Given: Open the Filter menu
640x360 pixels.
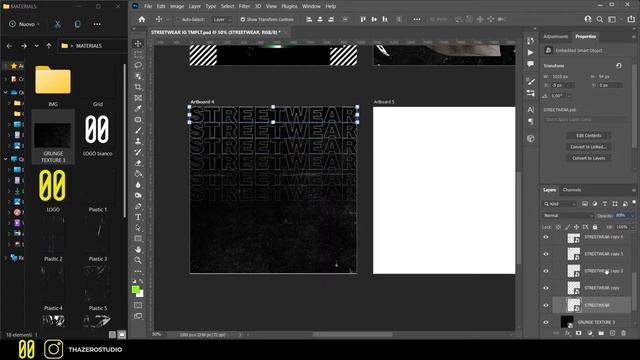Looking at the screenshot, I should 244,6.
